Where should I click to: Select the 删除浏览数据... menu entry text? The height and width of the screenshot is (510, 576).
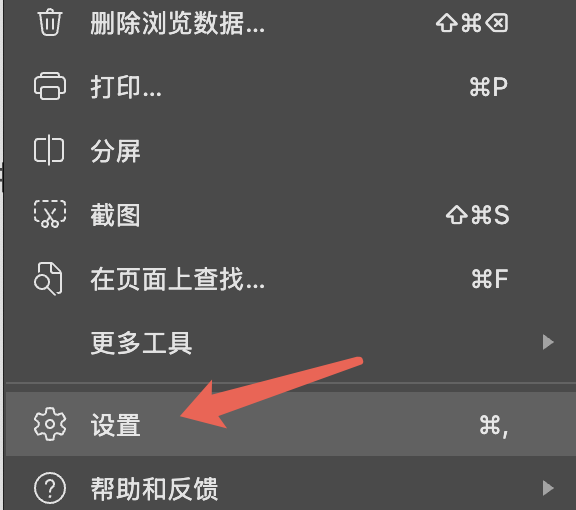[177, 23]
